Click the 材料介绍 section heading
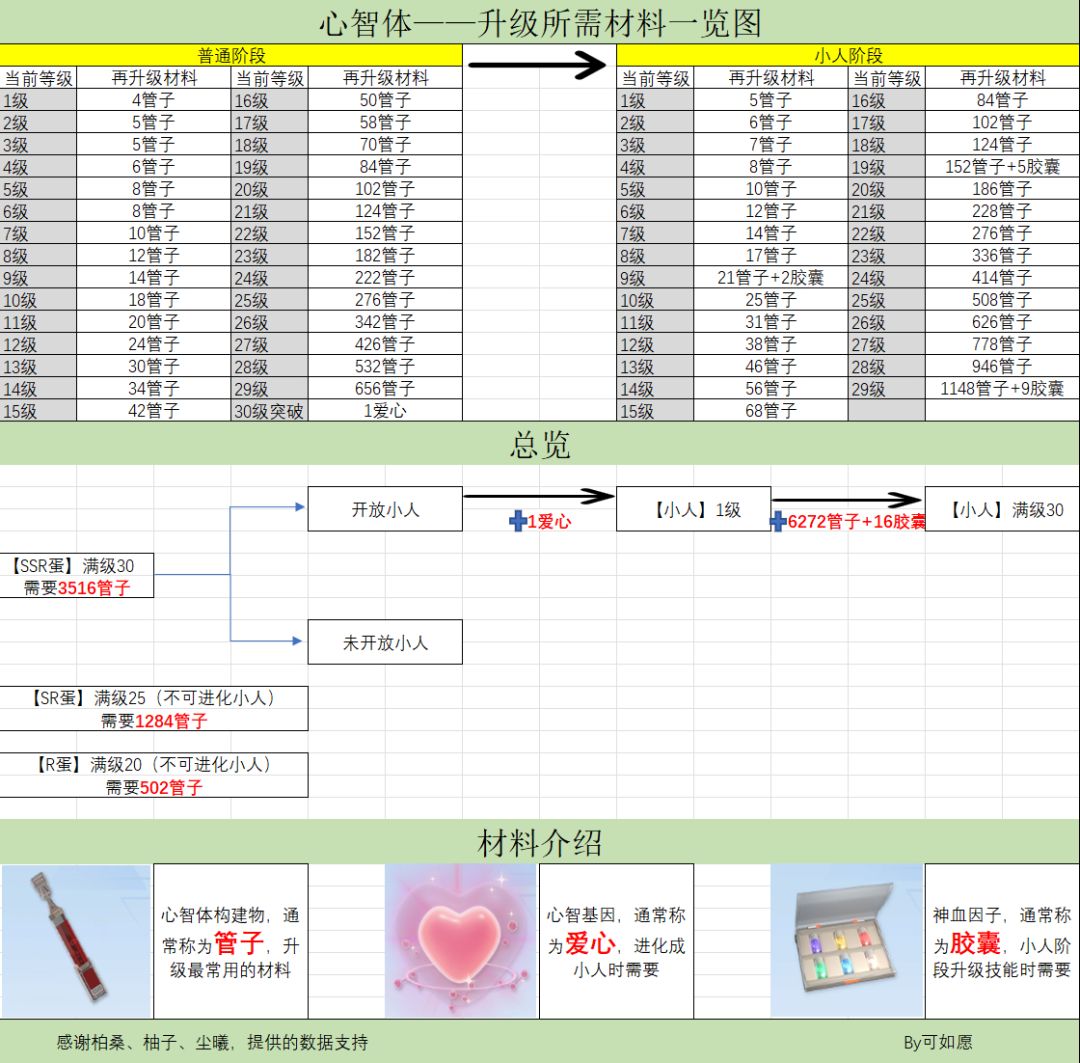 tap(540, 843)
